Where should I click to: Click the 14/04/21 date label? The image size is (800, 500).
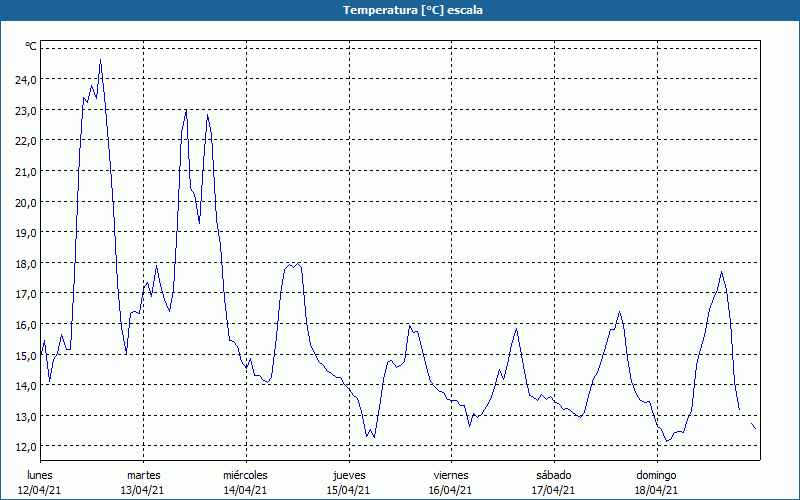[x=245, y=490]
